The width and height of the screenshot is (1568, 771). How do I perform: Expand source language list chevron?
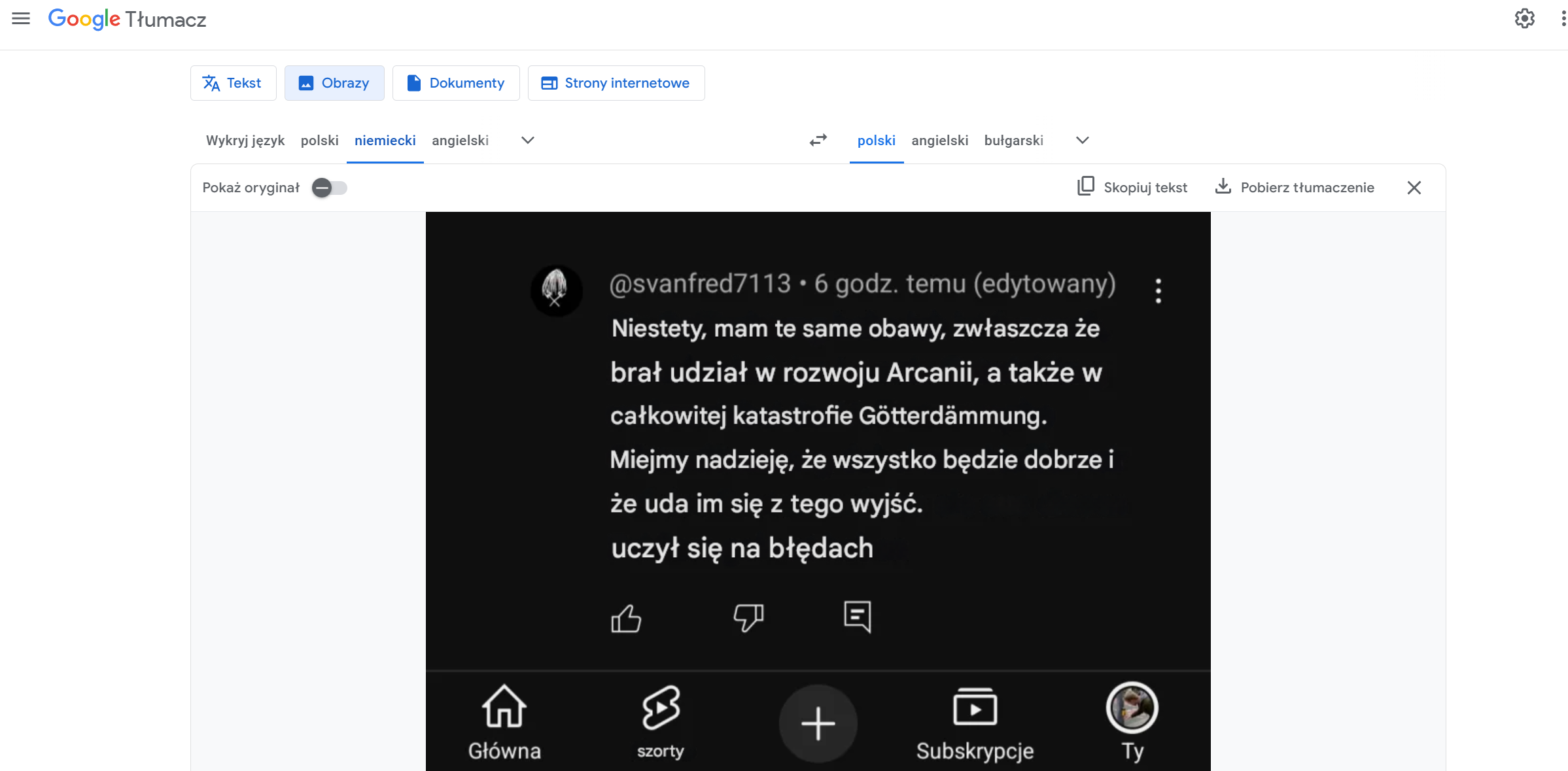coord(527,140)
